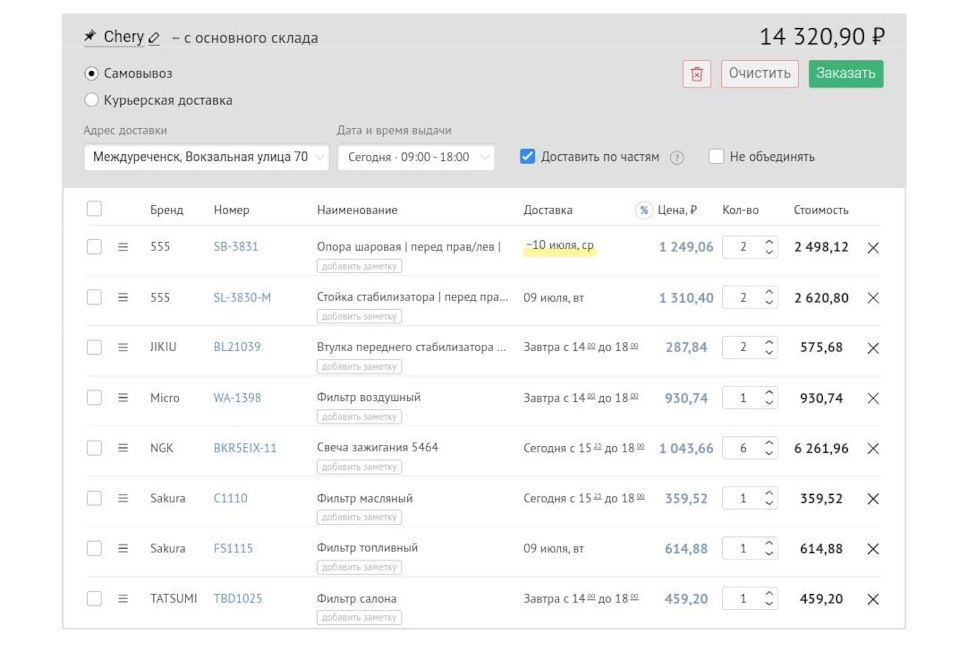The height and width of the screenshot is (652, 960).
Task: Click the pencil edit icon next to Chery
Action: pos(154,38)
